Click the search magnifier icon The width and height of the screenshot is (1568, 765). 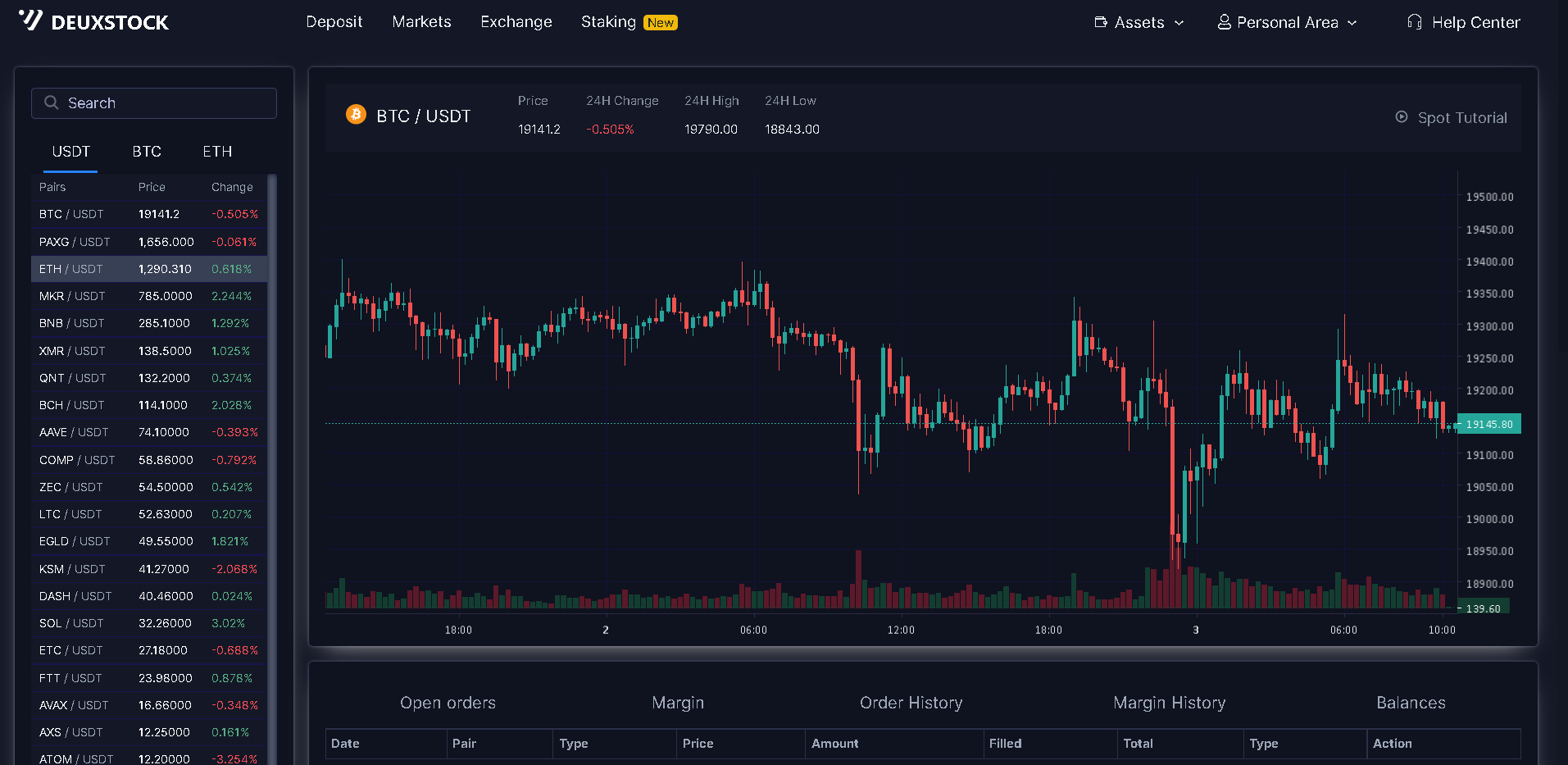(52, 102)
